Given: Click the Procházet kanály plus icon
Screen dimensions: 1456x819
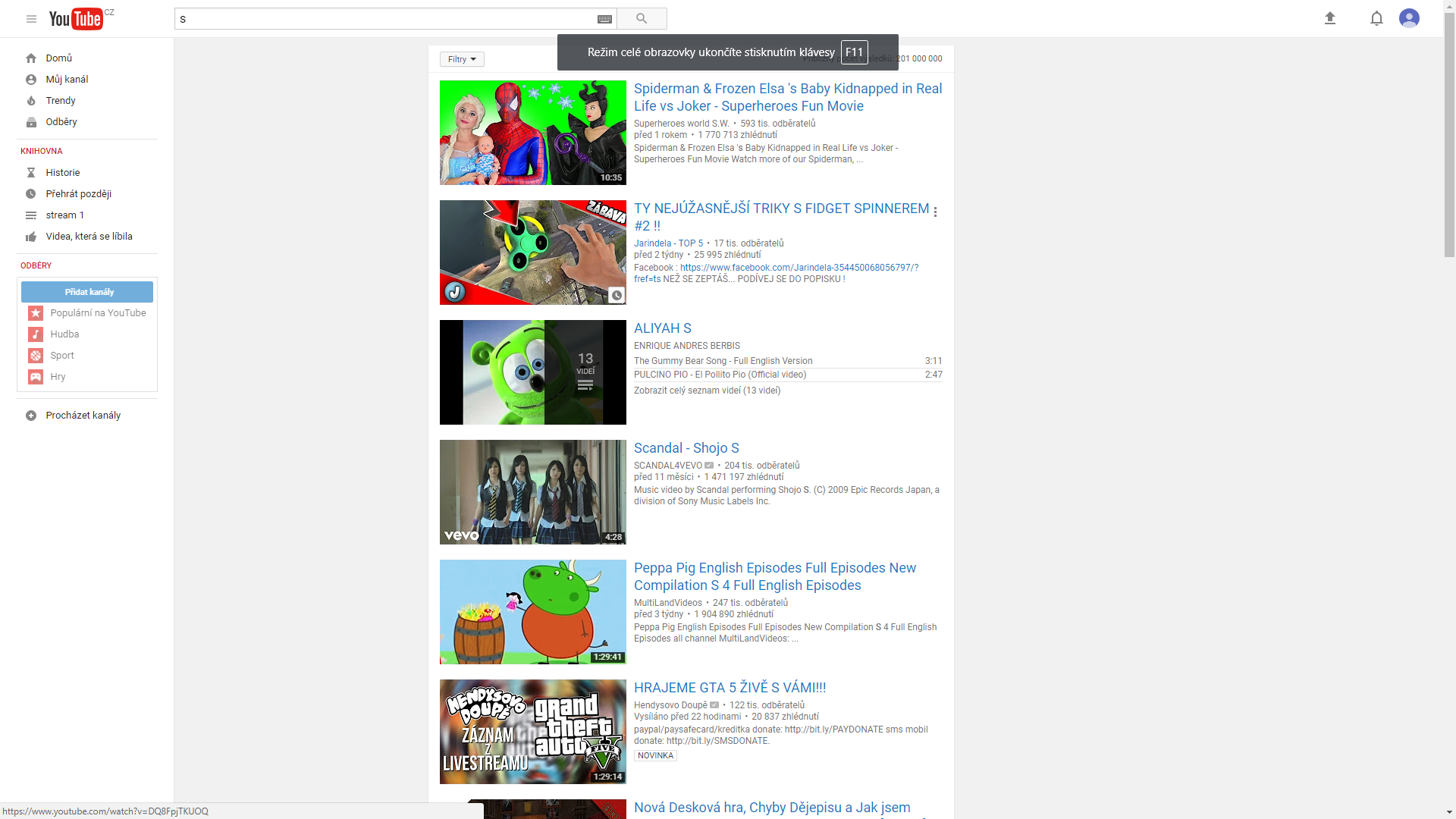Looking at the screenshot, I should click(x=31, y=416).
